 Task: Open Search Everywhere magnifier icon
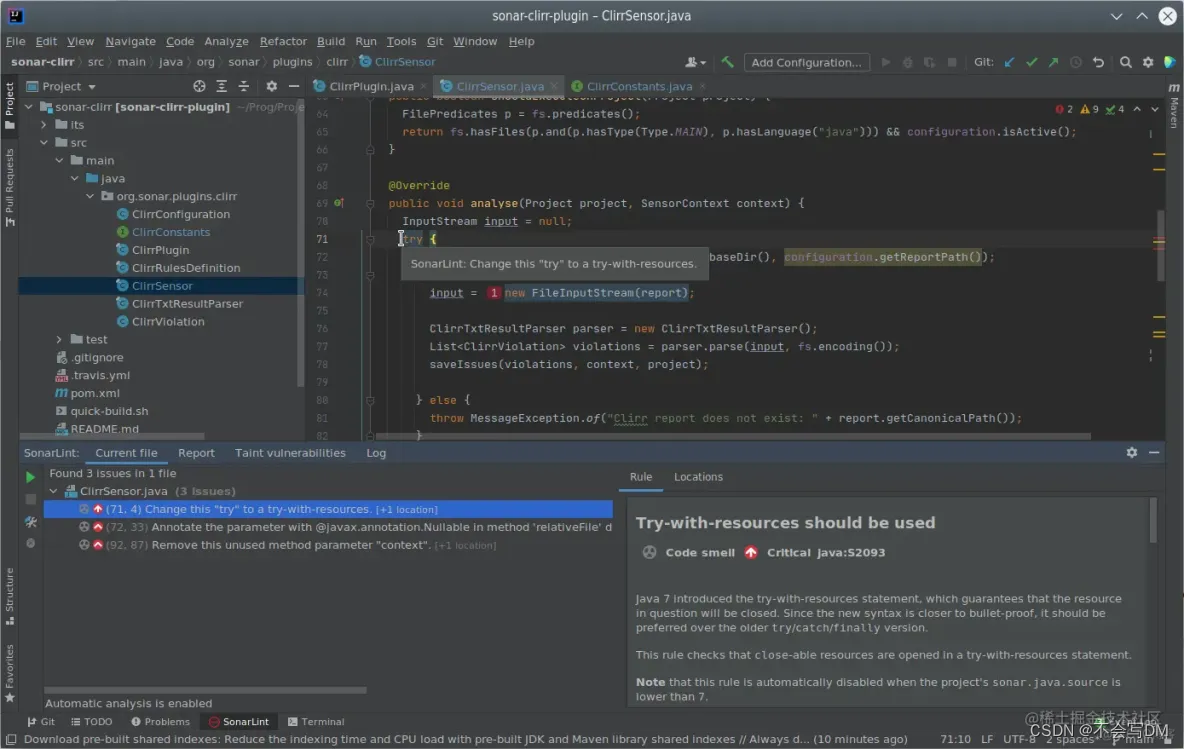coord(1126,62)
